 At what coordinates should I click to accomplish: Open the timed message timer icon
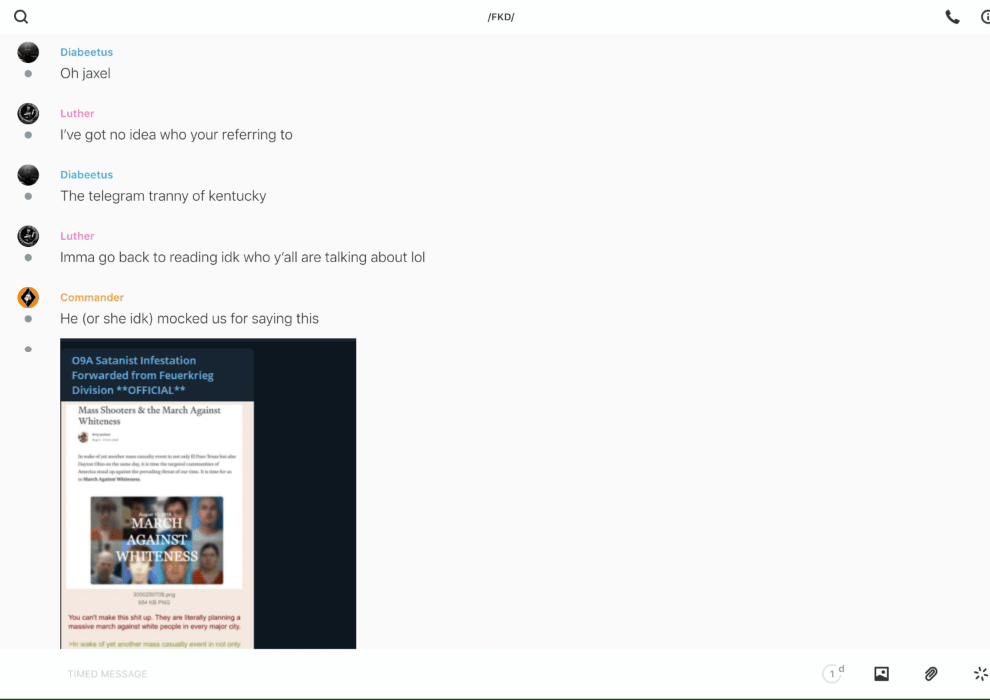(832, 674)
